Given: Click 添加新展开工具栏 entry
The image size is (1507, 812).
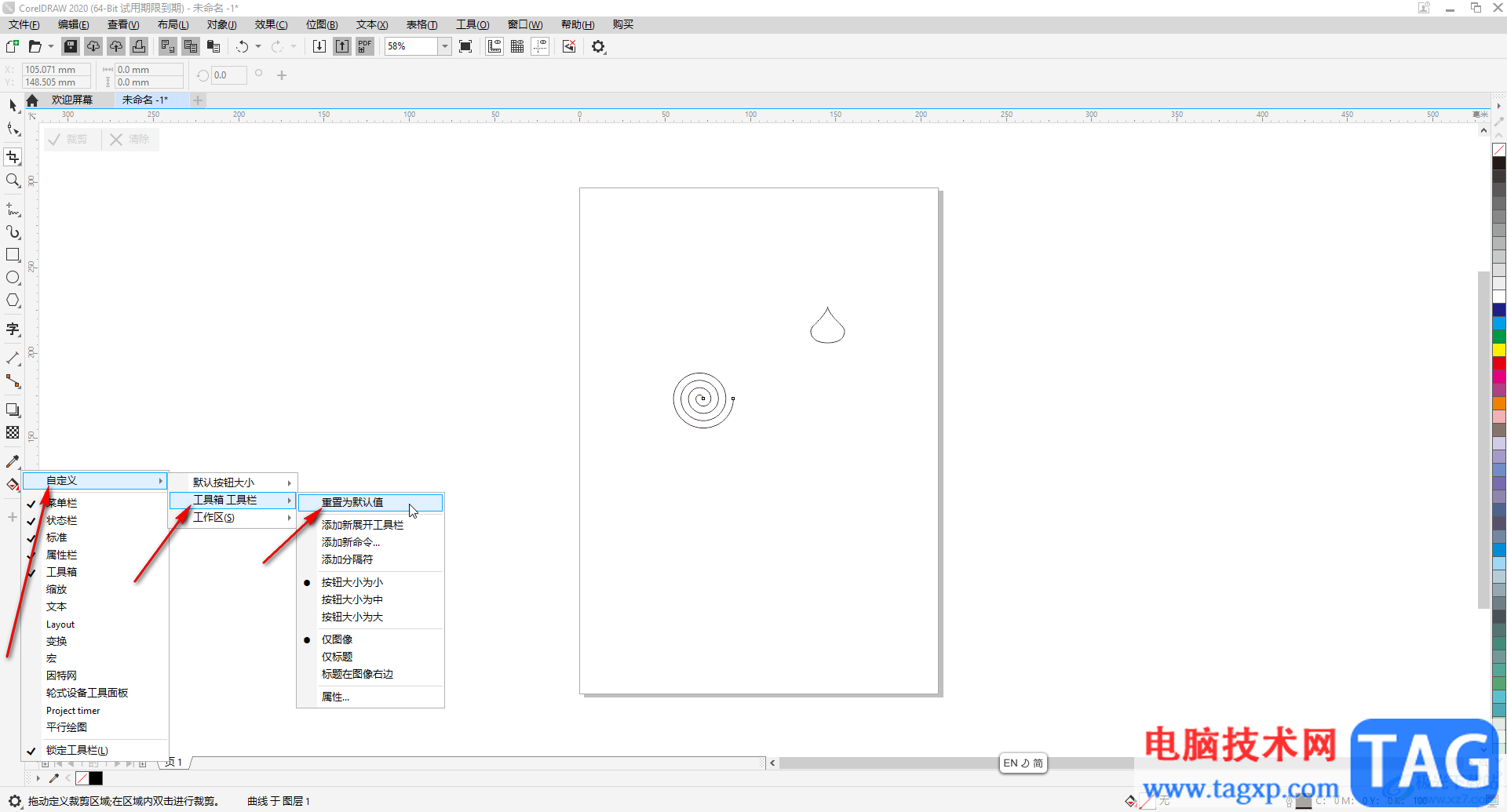Looking at the screenshot, I should [370, 525].
